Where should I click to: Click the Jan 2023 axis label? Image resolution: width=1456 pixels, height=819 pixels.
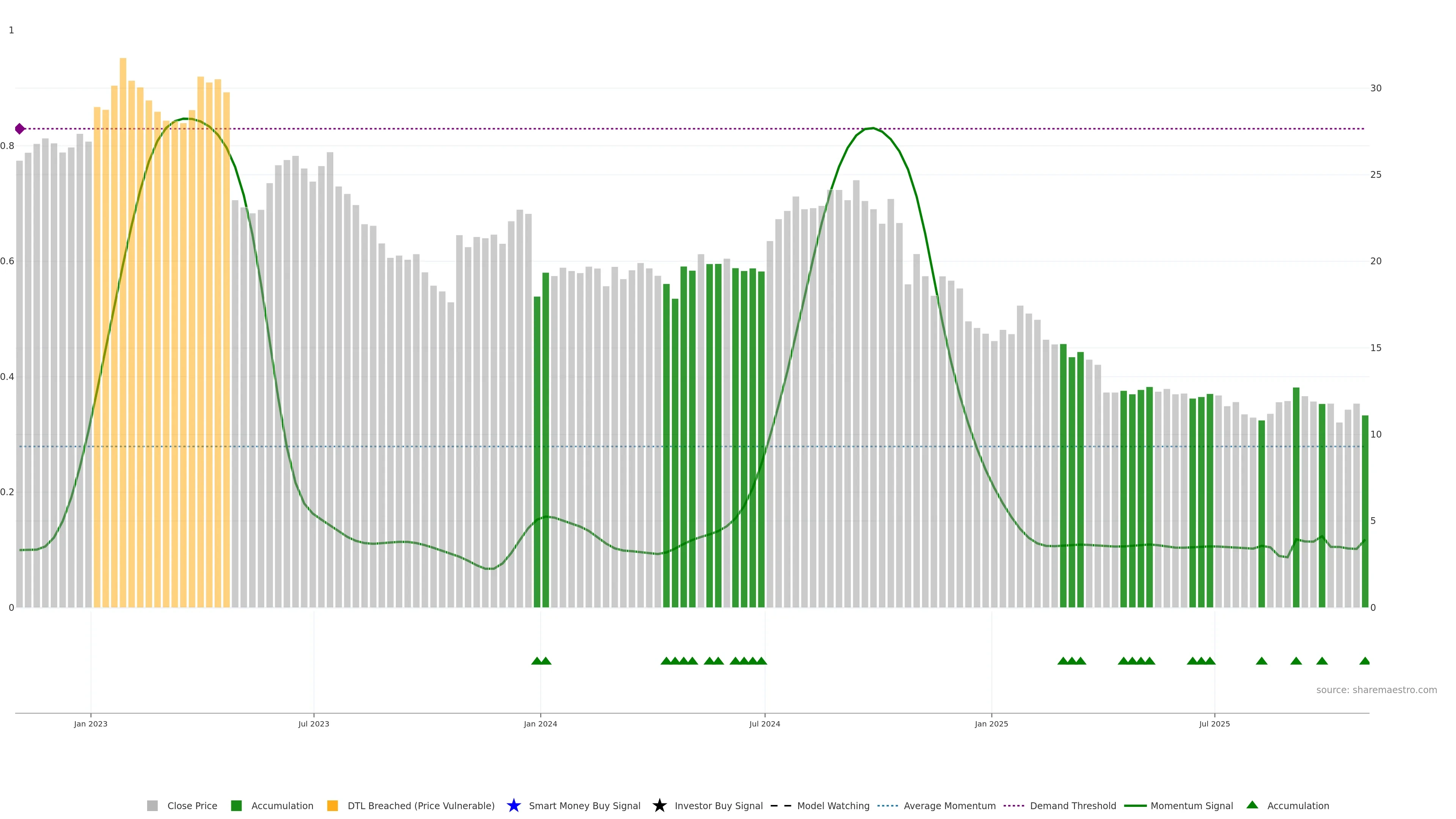(91, 723)
